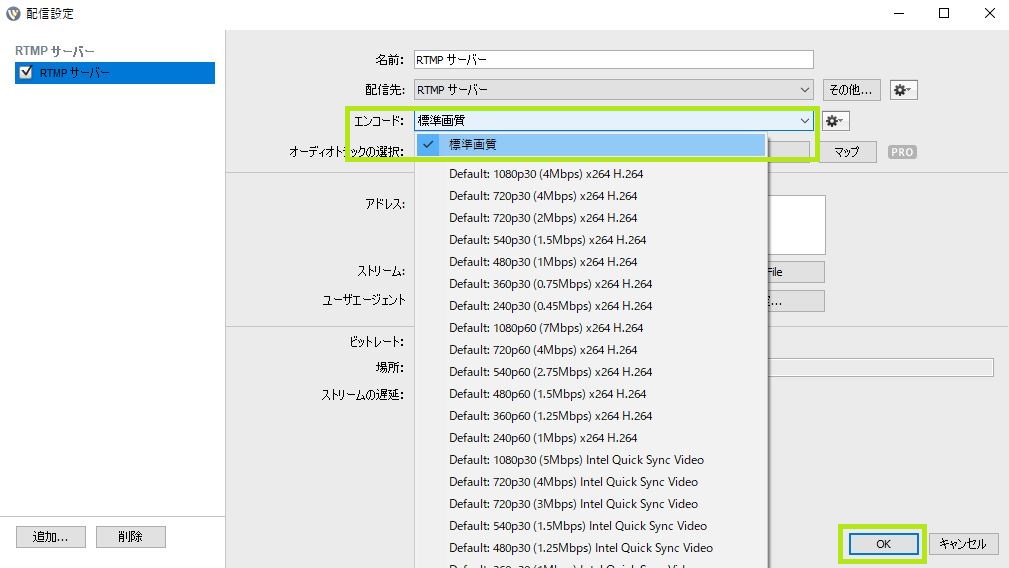Expand the 配信先 RTMP サーバー dropdown
The image size is (1009, 568).
tap(613, 90)
